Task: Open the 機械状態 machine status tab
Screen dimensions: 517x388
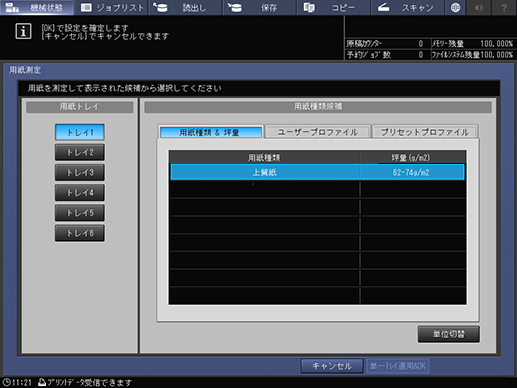Action: point(37,7)
